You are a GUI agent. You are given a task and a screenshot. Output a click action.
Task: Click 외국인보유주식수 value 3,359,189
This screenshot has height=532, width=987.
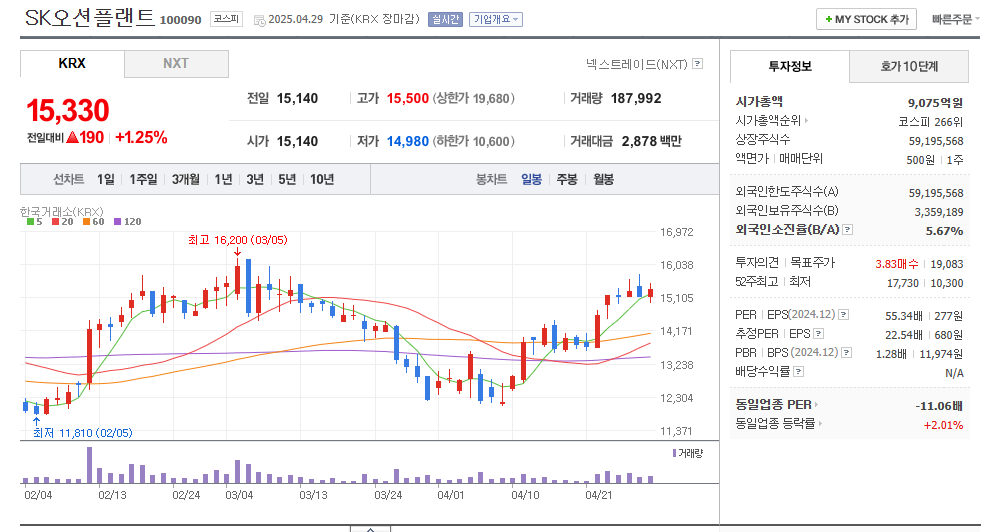click(939, 212)
